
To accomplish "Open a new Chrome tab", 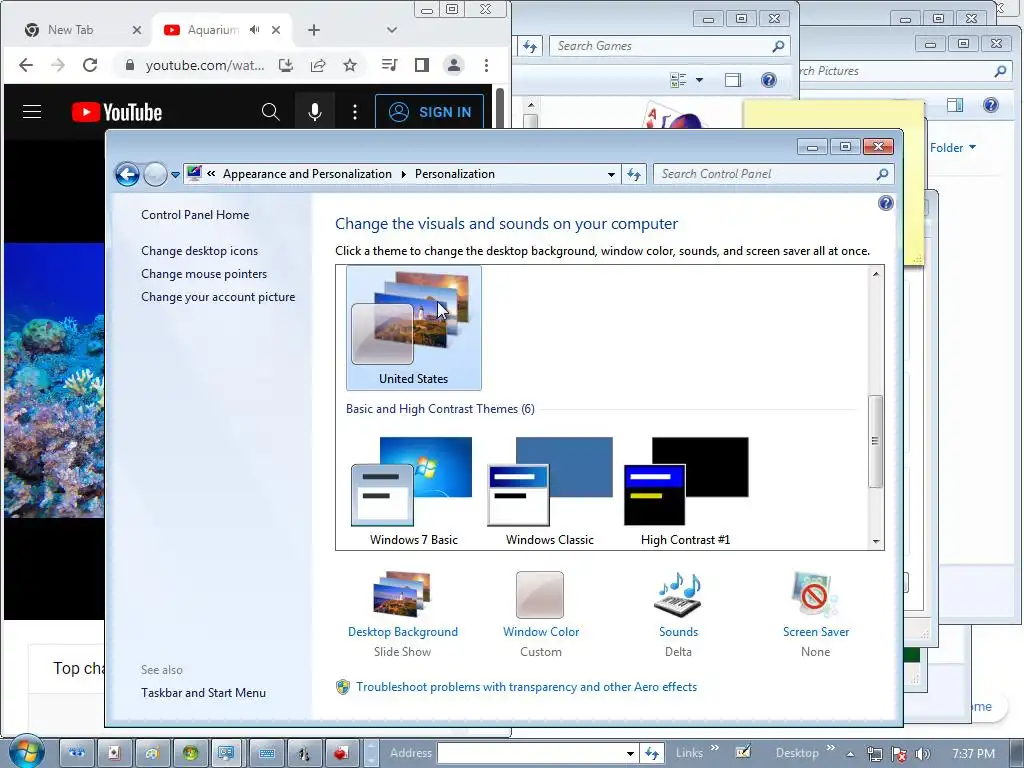I will (x=314, y=30).
